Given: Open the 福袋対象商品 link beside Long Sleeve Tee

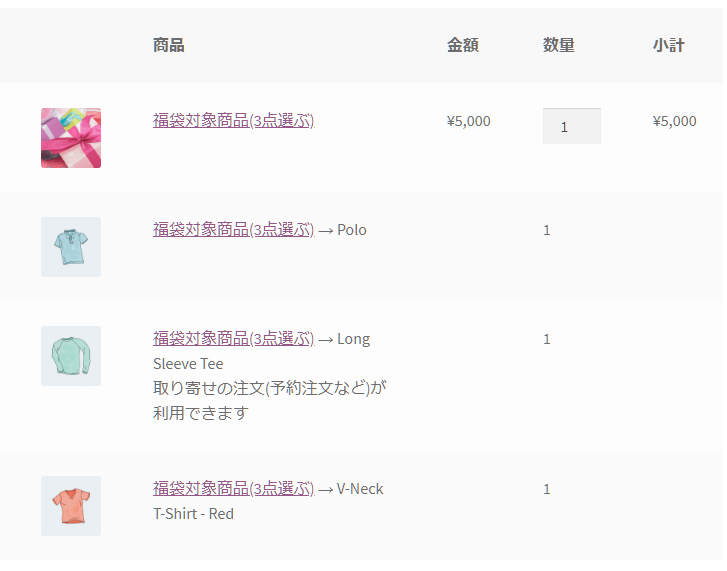Looking at the screenshot, I should tap(234, 338).
